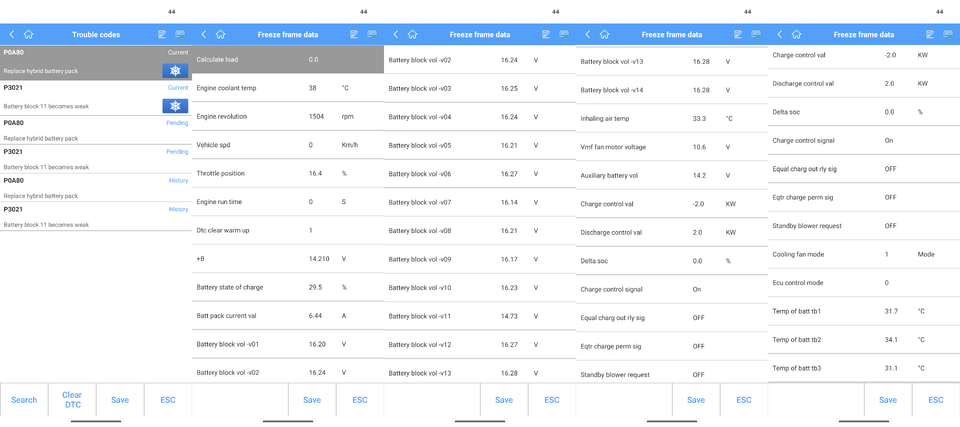Viewport: 960px width, 427px height.
Task: Tap ESC on the screen listing Battery block vol -v06
Action: 552,400
